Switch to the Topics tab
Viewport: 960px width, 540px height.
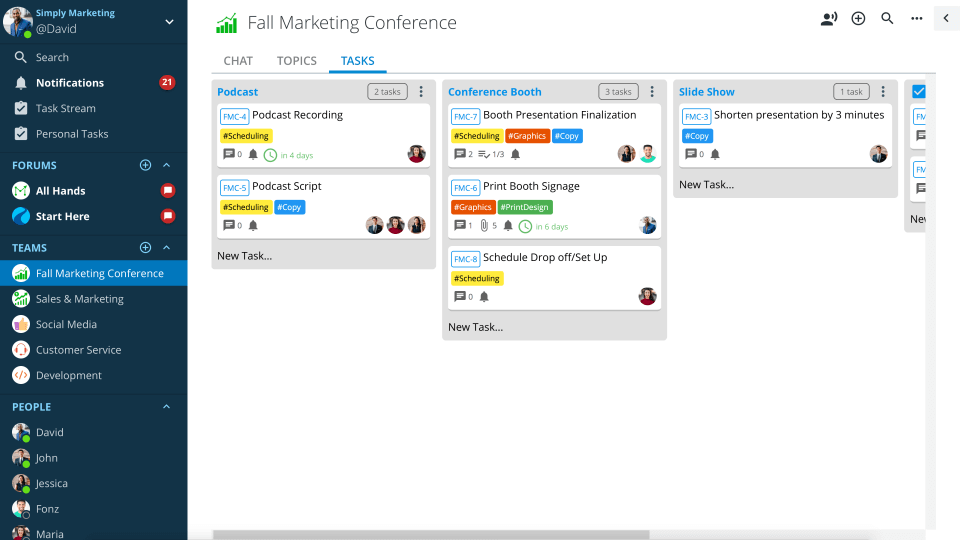point(297,61)
